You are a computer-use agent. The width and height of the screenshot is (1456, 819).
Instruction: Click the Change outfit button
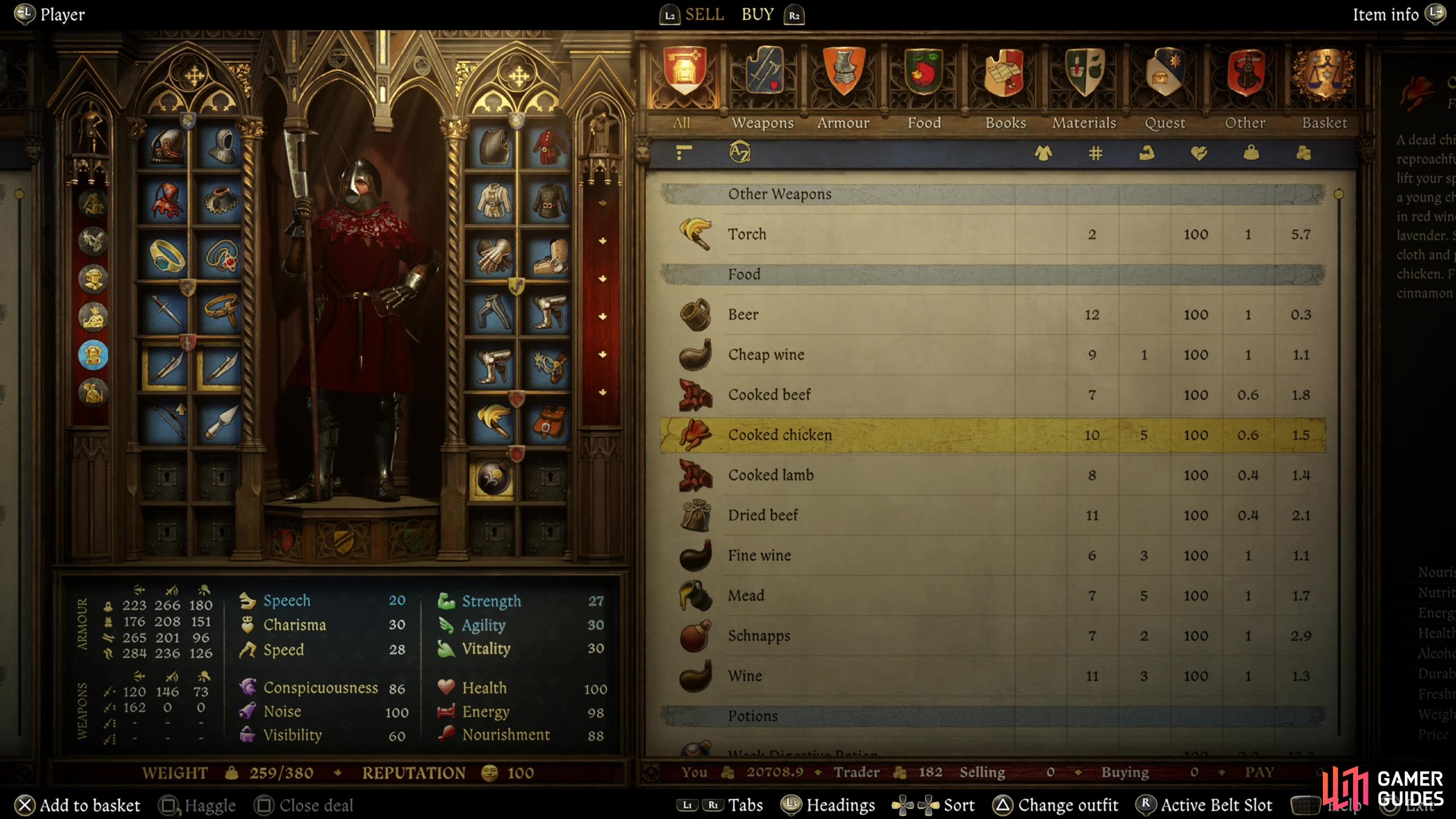pos(1056,805)
